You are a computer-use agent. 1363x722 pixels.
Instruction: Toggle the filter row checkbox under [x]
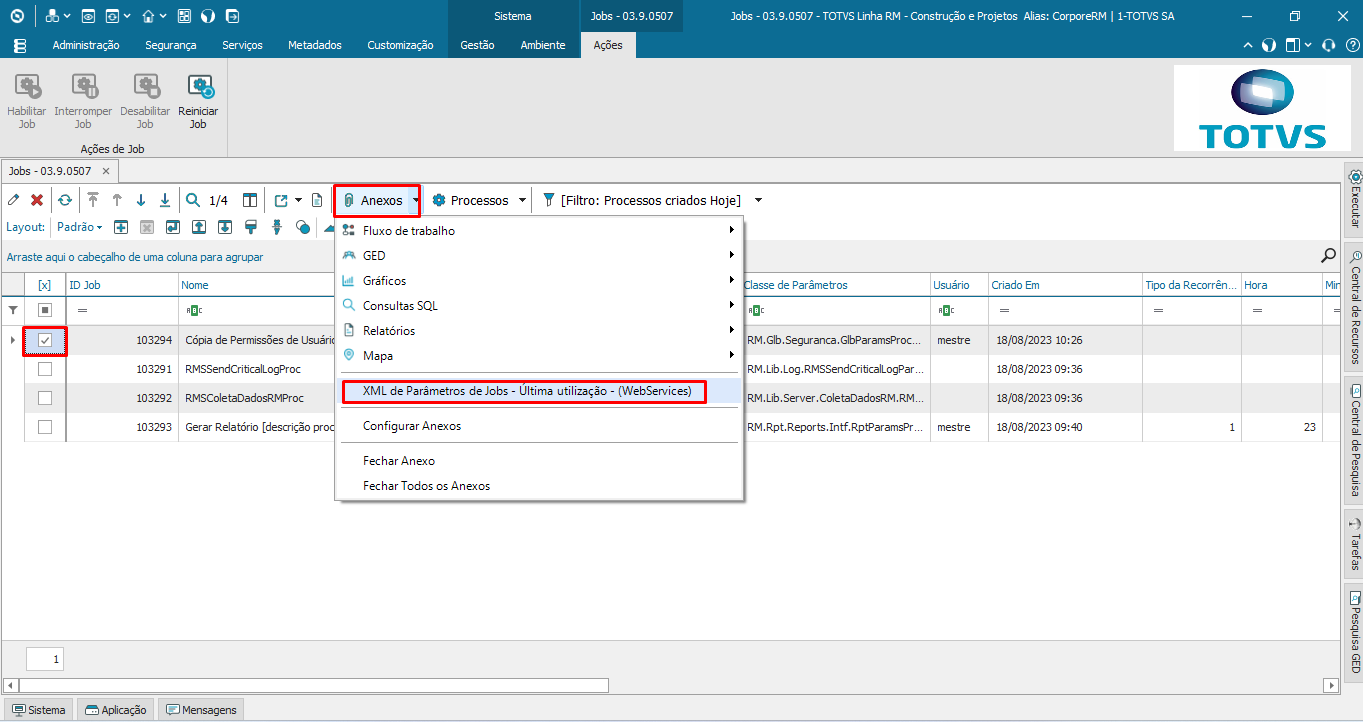[x=45, y=310]
